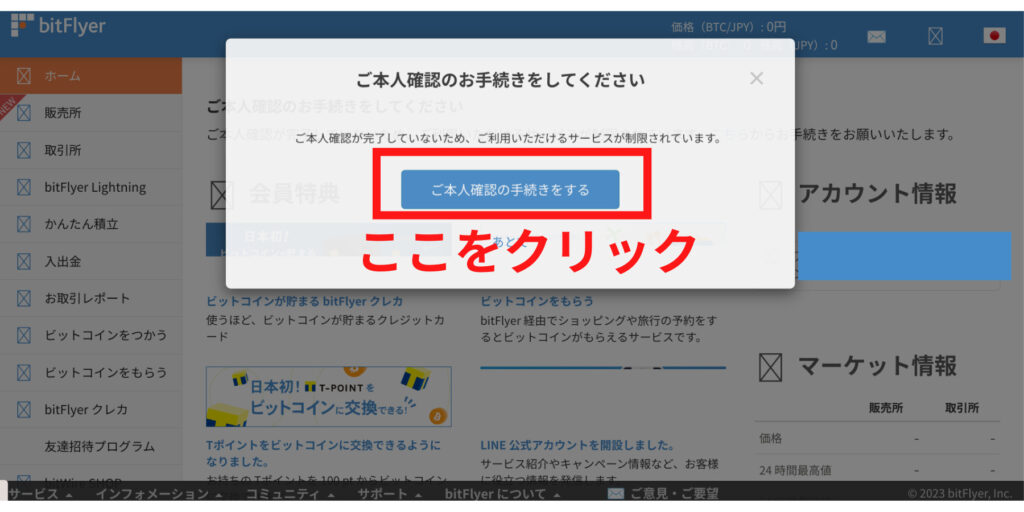Close the ご本人確認 dialog with X
Viewport: 1024px width, 512px height.
point(756,79)
